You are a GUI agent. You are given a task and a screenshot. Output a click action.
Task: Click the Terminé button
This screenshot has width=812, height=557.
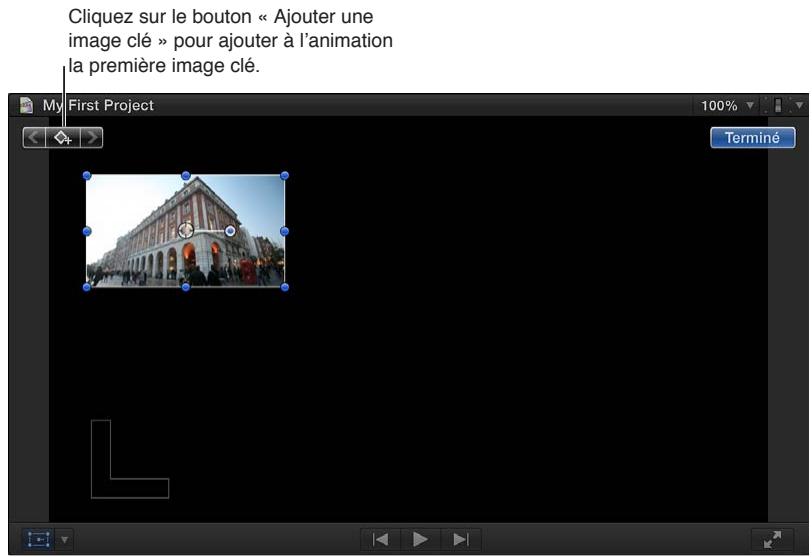click(x=752, y=138)
